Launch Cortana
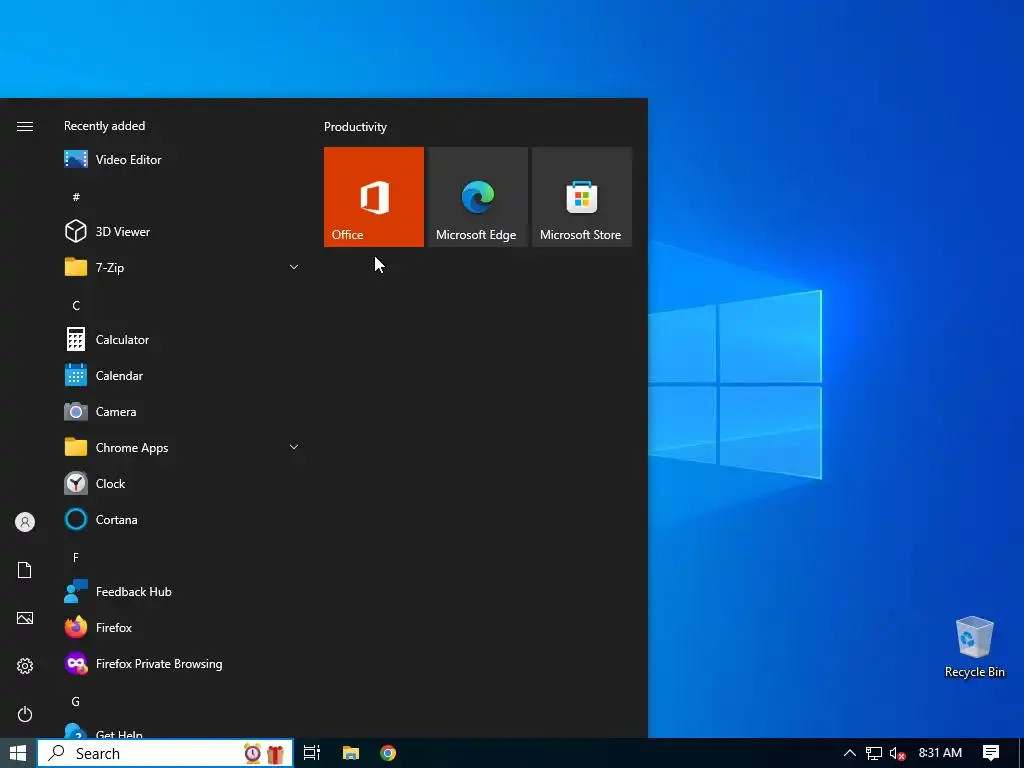 [183, 519]
